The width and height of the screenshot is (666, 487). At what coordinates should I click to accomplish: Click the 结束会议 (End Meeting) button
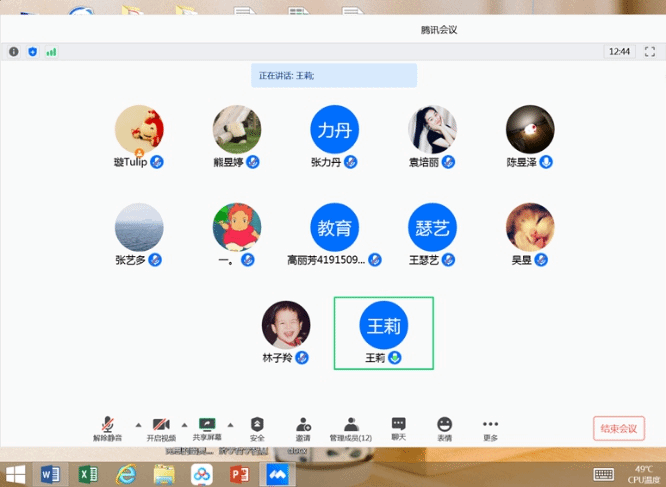tap(617, 428)
